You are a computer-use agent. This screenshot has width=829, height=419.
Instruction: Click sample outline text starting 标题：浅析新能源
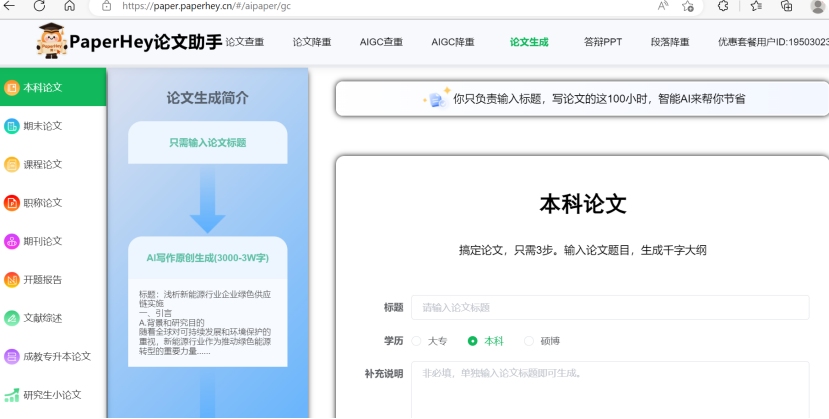coord(206,322)
